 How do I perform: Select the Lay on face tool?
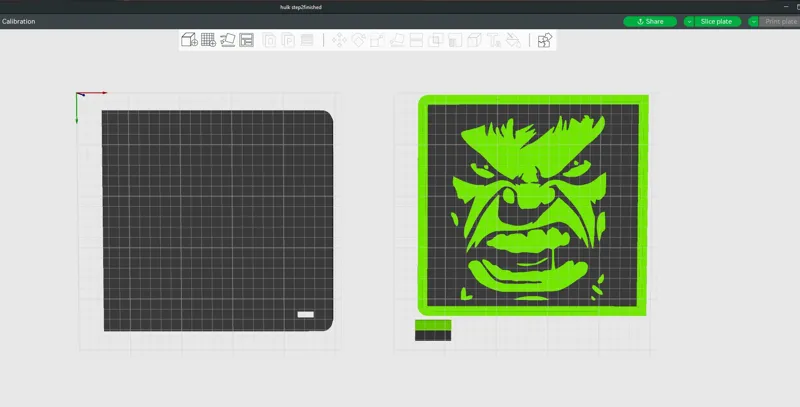397,40
